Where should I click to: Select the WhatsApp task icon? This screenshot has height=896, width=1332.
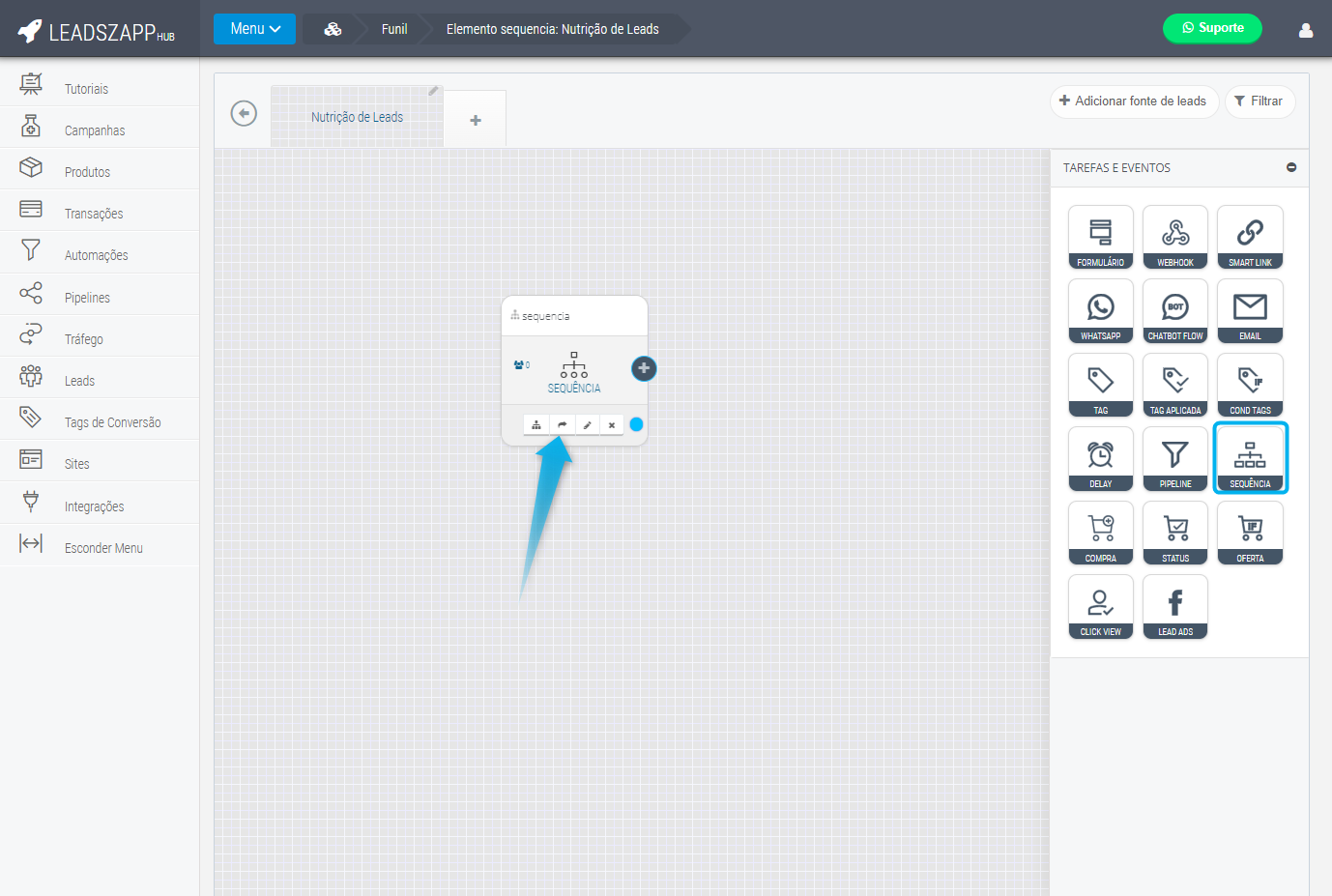(1100, 310)
